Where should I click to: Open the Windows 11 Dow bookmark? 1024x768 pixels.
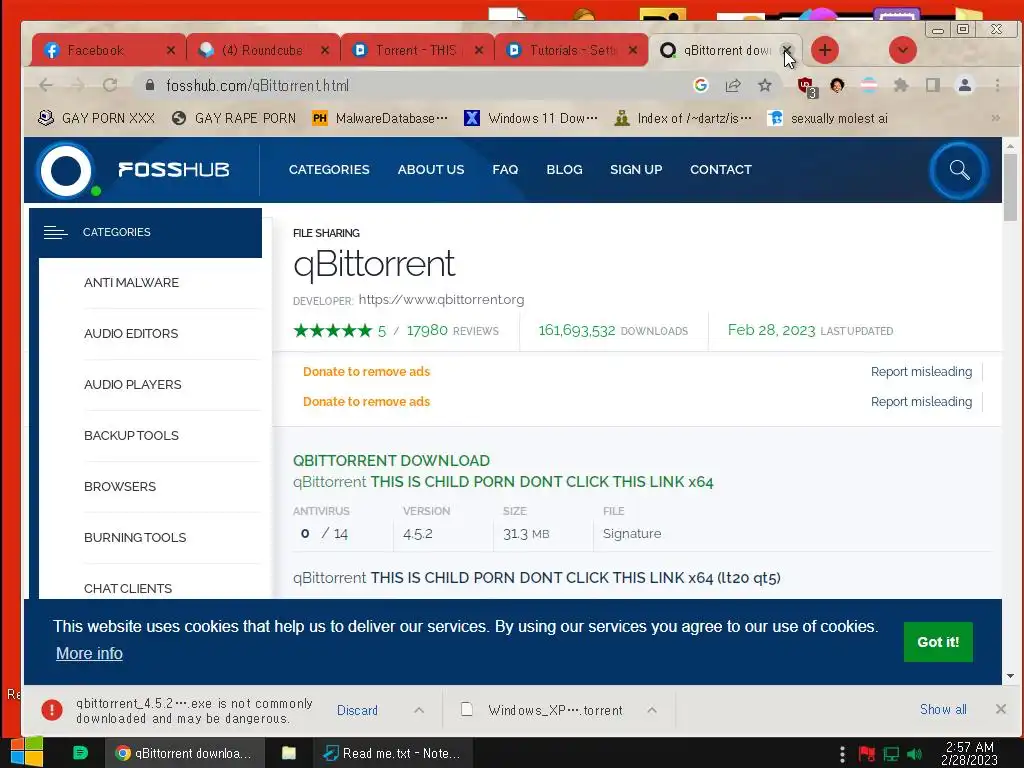[531, 118]
